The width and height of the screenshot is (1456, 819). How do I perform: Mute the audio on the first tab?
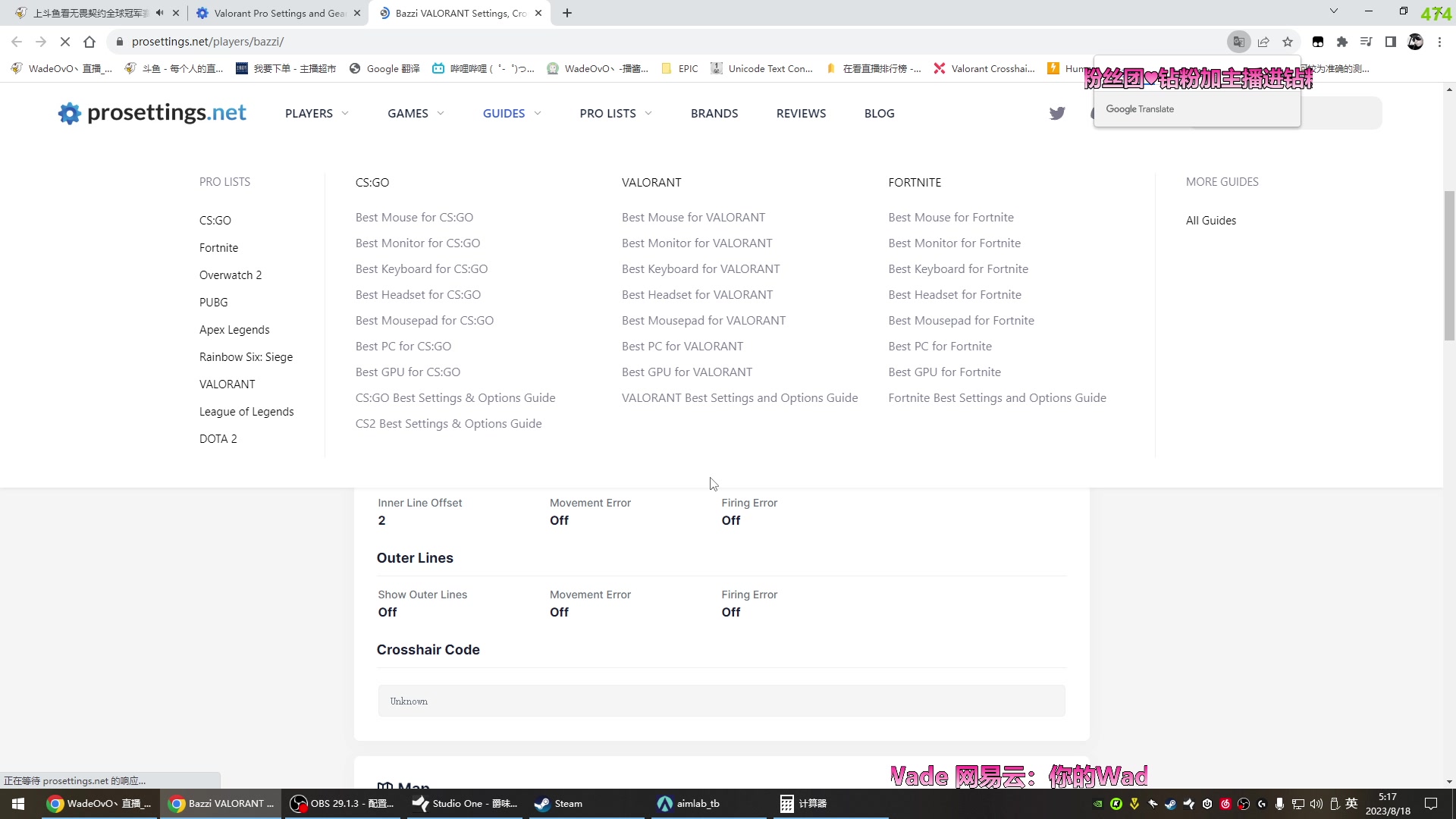pyautogui.click(x=159, y=13)
